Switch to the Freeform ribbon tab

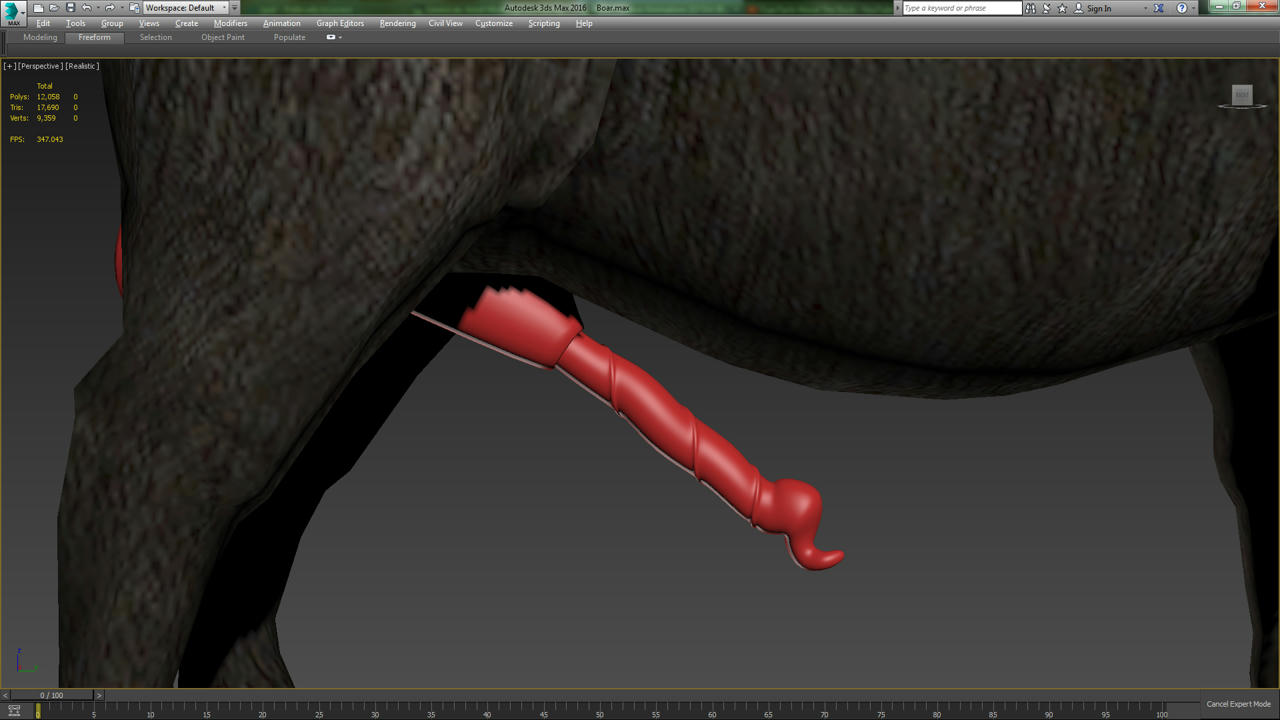click(95, 37)
